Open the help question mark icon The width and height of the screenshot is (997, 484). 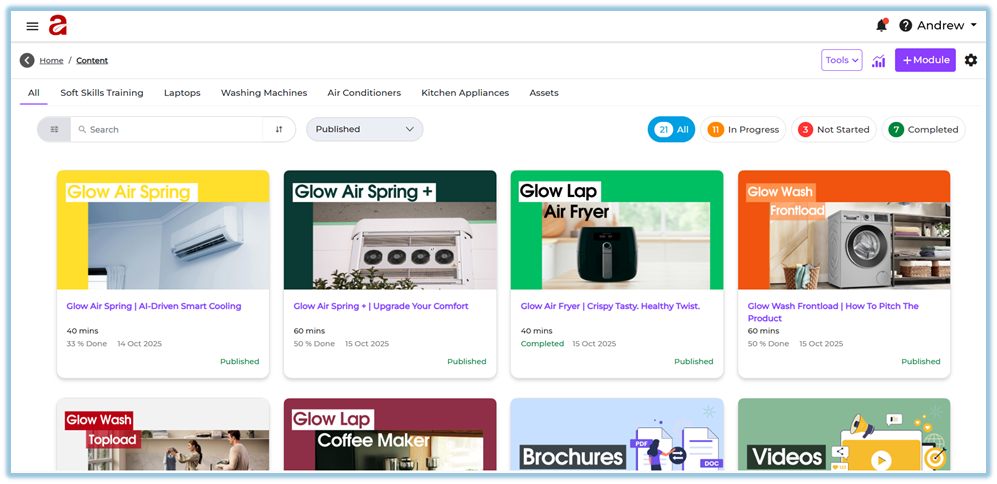tap(906, 26)
